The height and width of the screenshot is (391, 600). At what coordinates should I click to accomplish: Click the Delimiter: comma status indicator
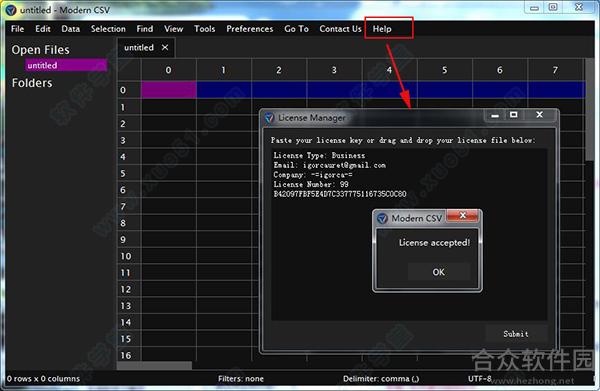pyautogui.click(x=381, y=379)
